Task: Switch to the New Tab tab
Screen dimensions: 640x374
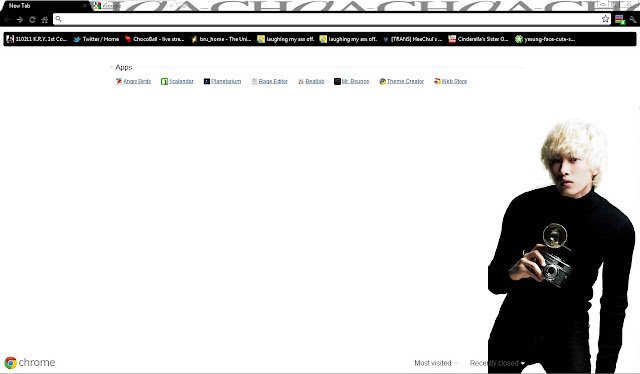Action: (x=45, y=6)
